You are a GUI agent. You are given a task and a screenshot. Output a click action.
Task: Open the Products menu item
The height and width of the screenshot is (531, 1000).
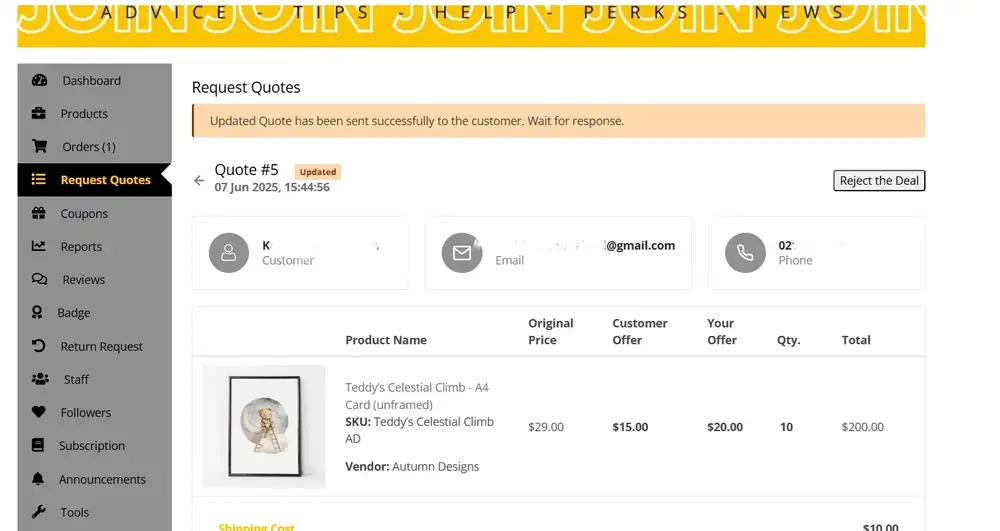pos(94,113)
